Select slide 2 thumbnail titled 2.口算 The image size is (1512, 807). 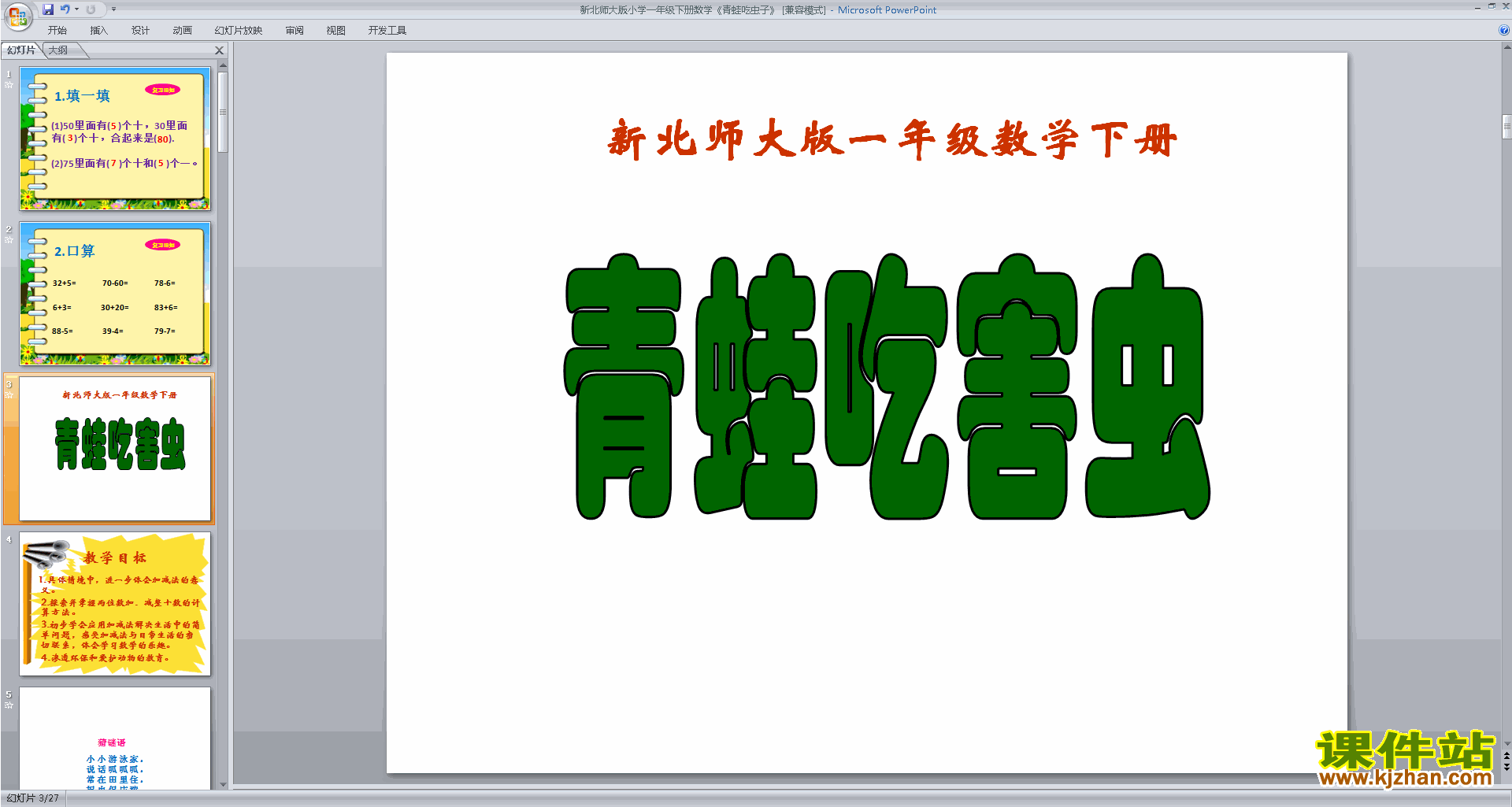point(115,294)
